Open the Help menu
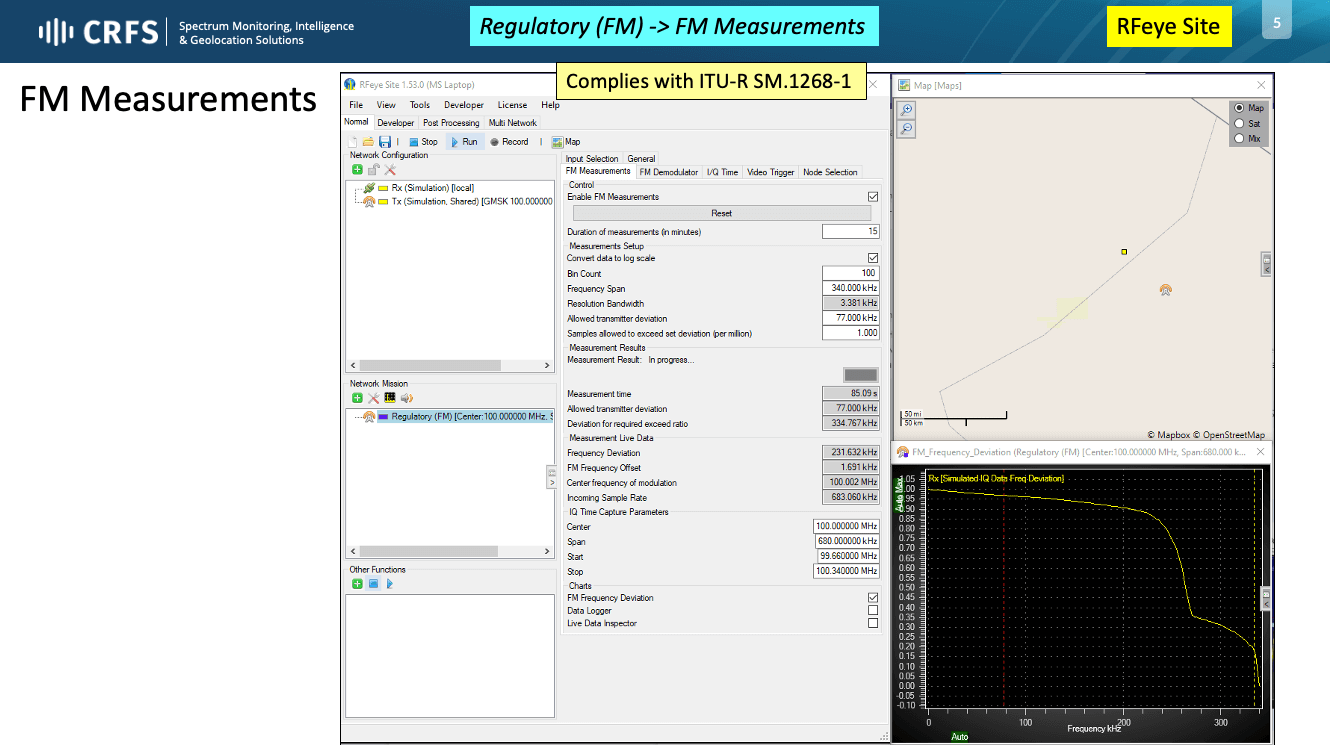Image resolution: width=1330 pixels, height=745 pixels. click(x=550, y=105)
